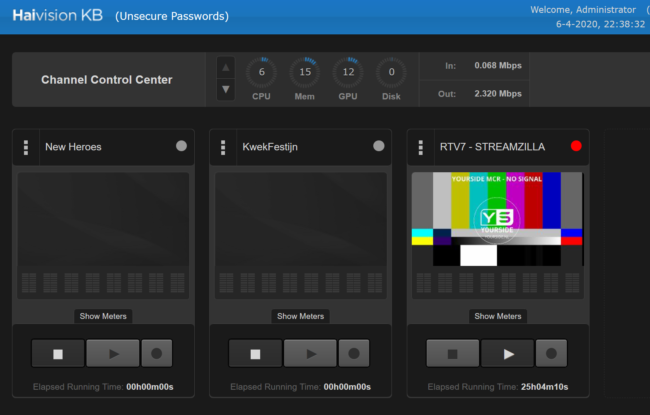The width and height of the screenshot is (650, 415).
Task: Toggle the red RTV7 status indicator
Action: tap(575, 146)
